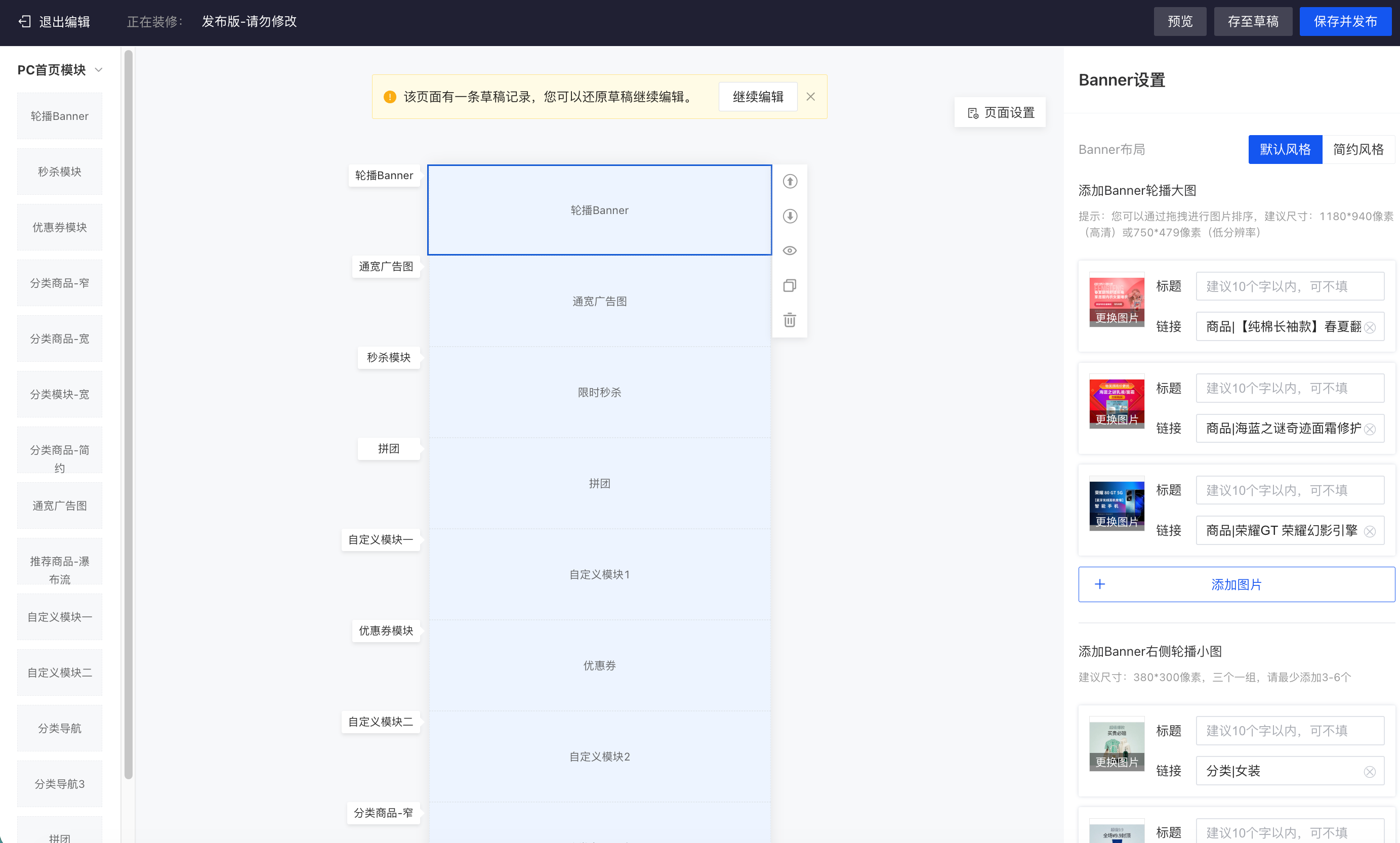This screenshot has width=1400, height=843.
Task: Add 秒杀模块 from sidebar
Action: coord(60,172)
